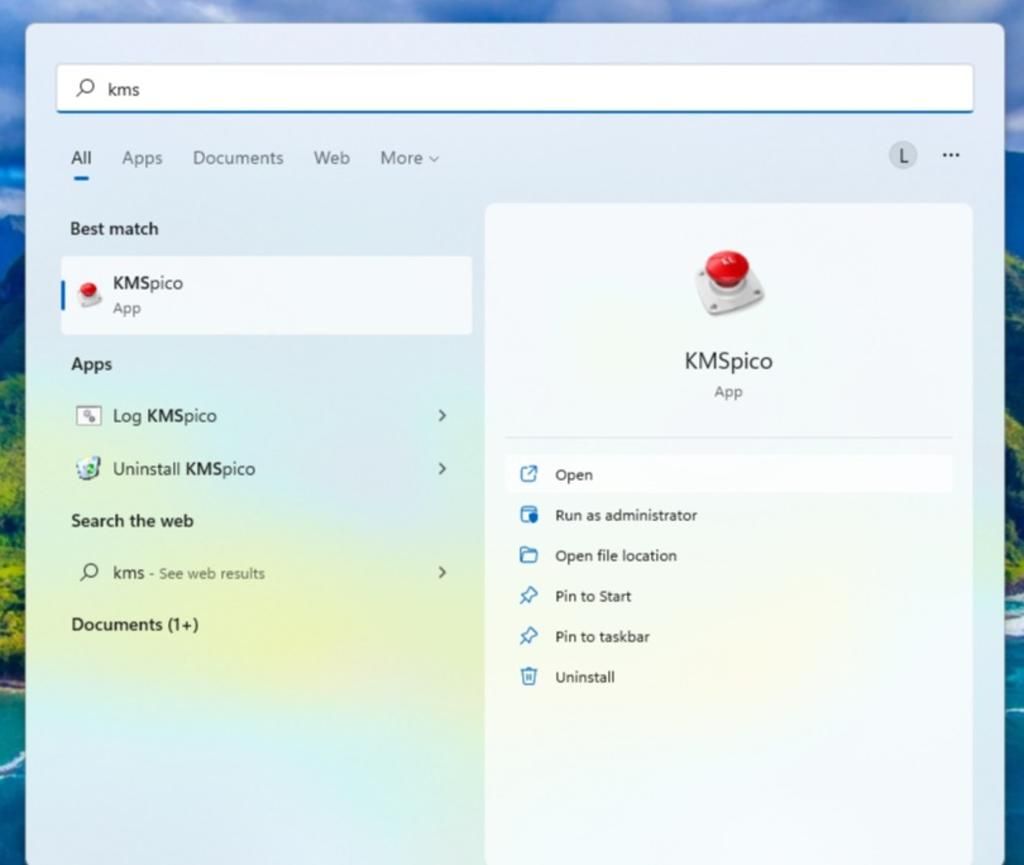This screenshot has height=865, width=1024.
Task: Expand the Uninstall KMSpico chevron
Action: [x=442, y=469]
